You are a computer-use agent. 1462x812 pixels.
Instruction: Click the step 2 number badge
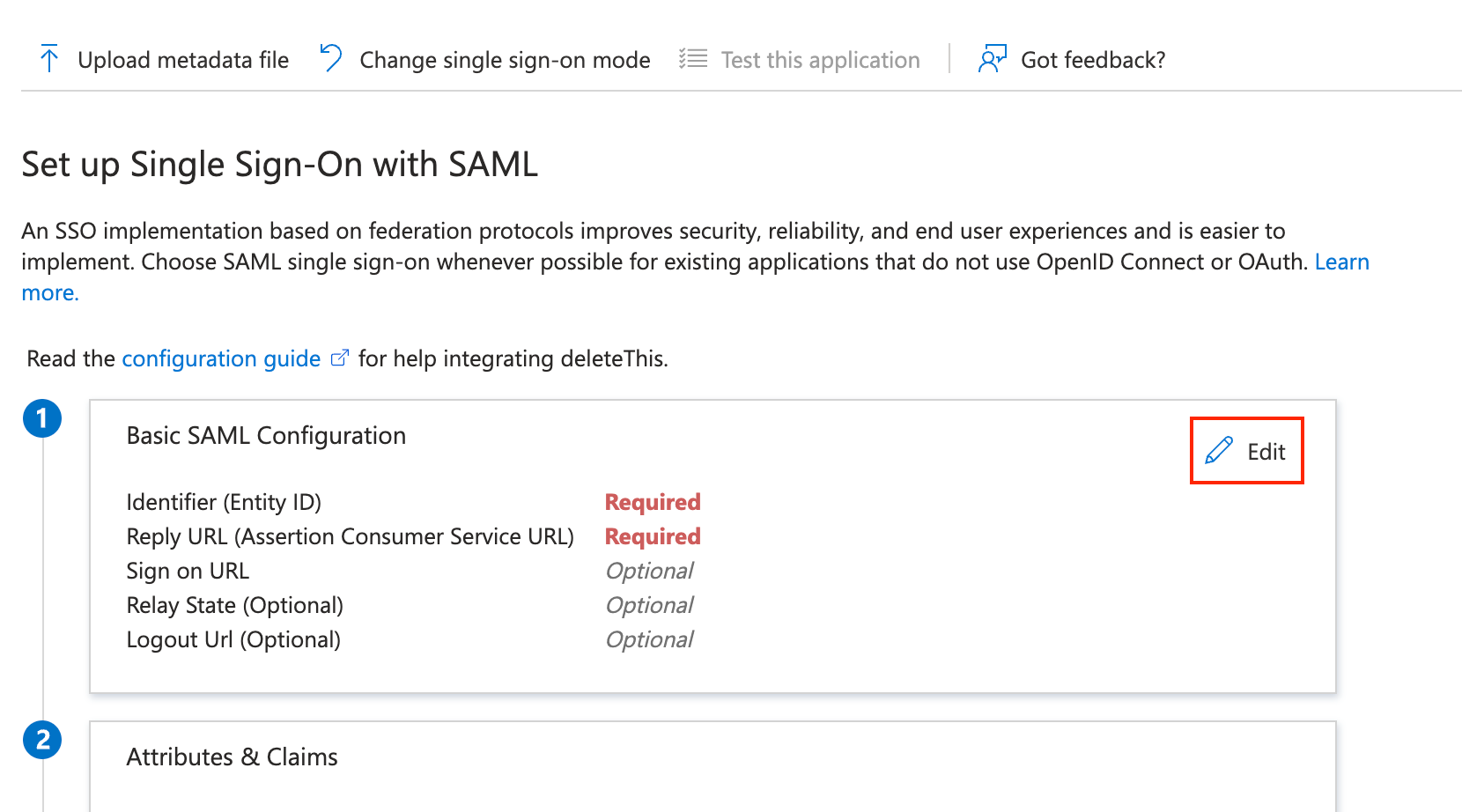[x=42, y=740]
